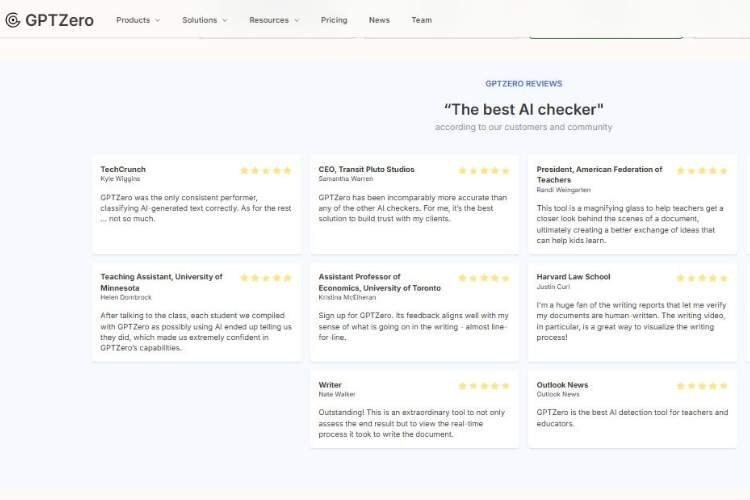Image resolution: width=750 pixels, height=500 pixels.
Task: Click star rating on Outlook News review
Action: pyautogui.click(x=702, y=386)
